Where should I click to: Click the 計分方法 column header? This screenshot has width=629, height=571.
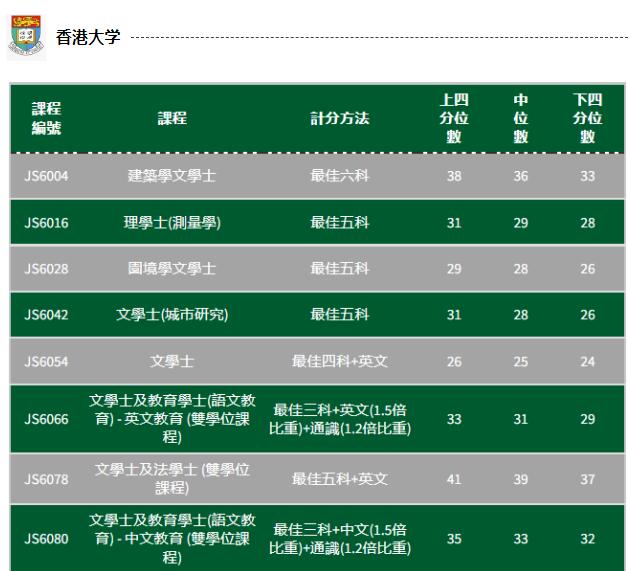click(x=339, y=118)
